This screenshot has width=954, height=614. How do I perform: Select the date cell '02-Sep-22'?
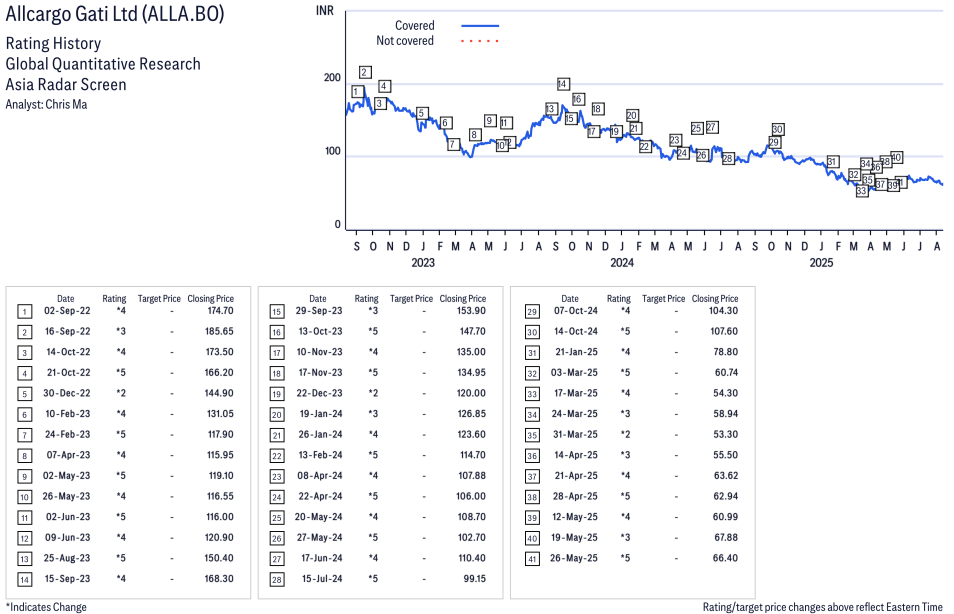67,310
